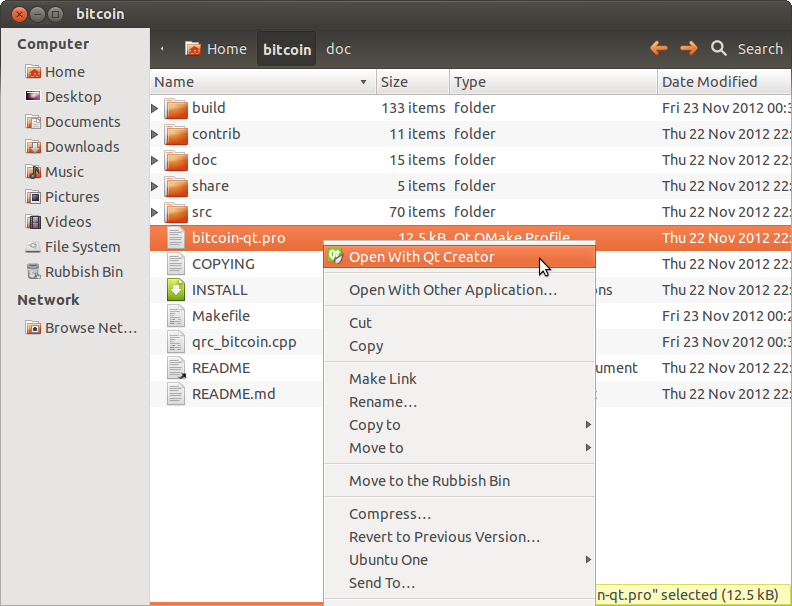This screenshot has width=792, height=606.
Task: Click the bitcoin-qt.pro file icon
Action: point(176,238)
